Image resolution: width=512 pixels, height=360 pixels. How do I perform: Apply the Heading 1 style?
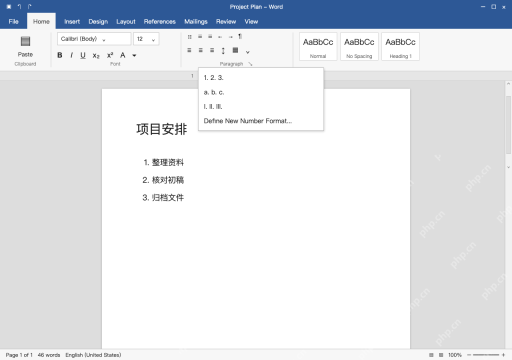point(400,47)
